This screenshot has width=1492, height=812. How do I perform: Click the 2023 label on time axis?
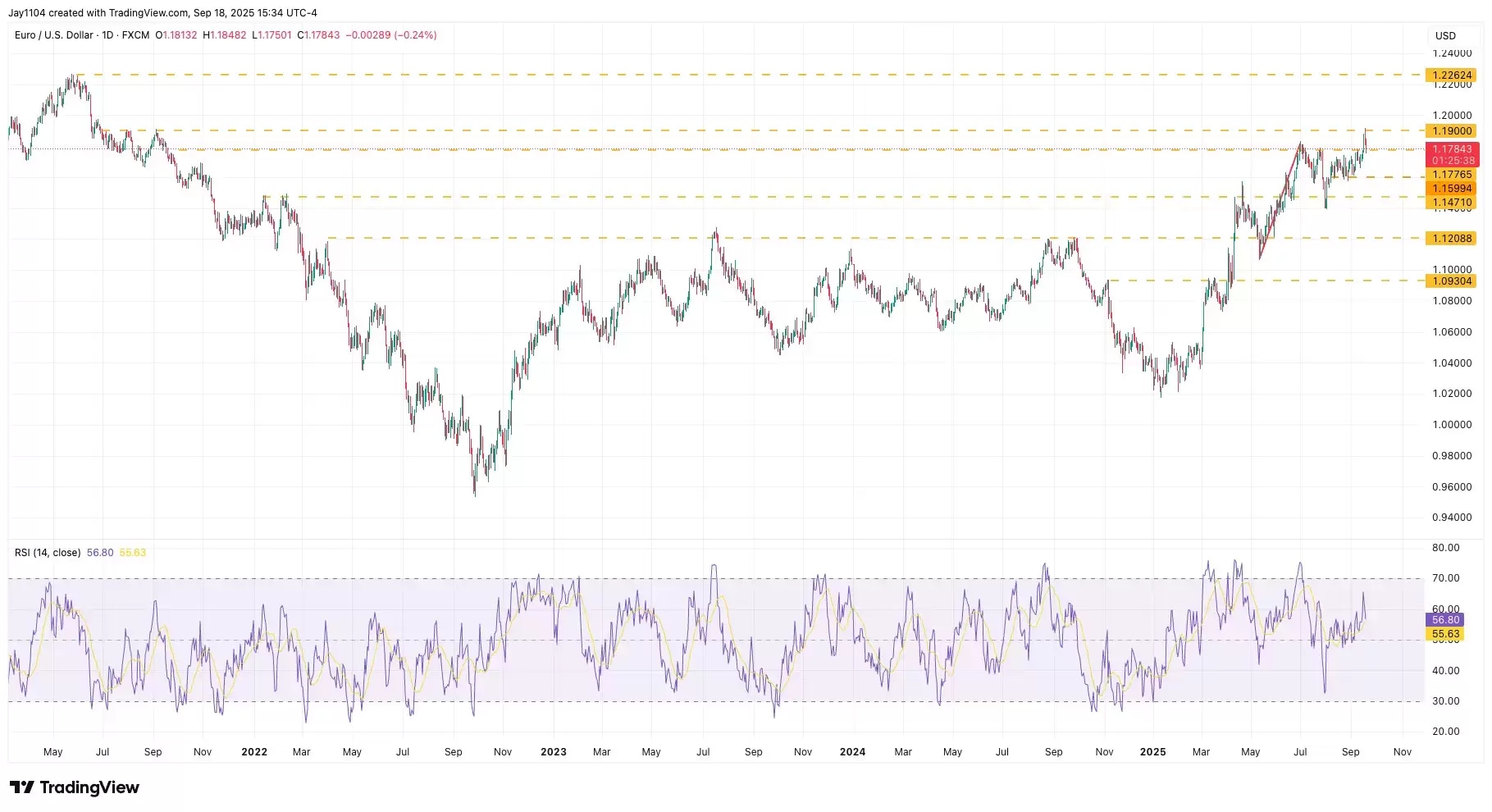tap(554, 752)
